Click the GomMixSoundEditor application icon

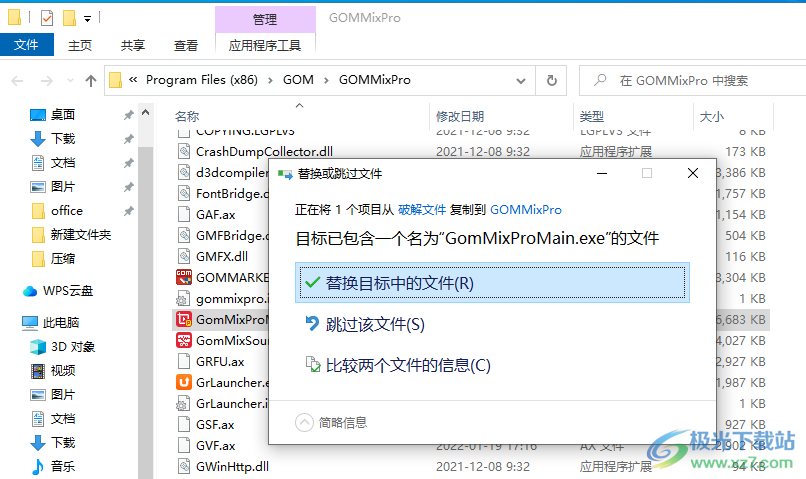[184, 341]
